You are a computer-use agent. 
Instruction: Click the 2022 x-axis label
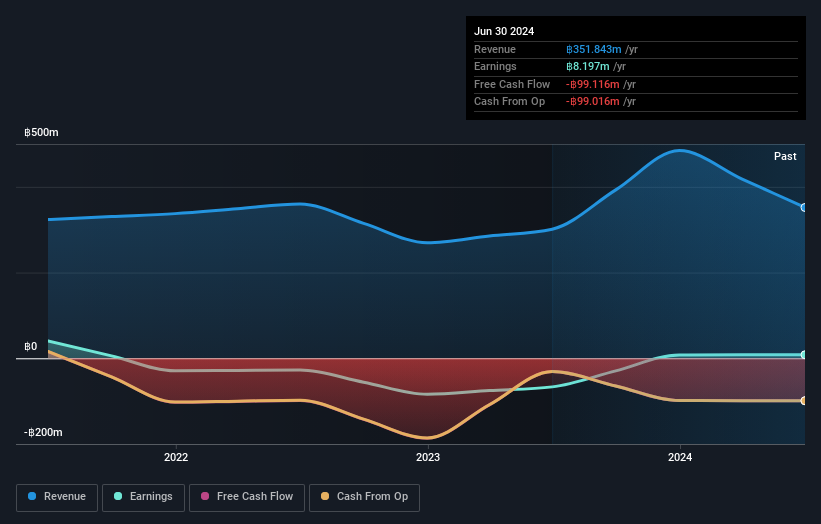coord(176,458)
